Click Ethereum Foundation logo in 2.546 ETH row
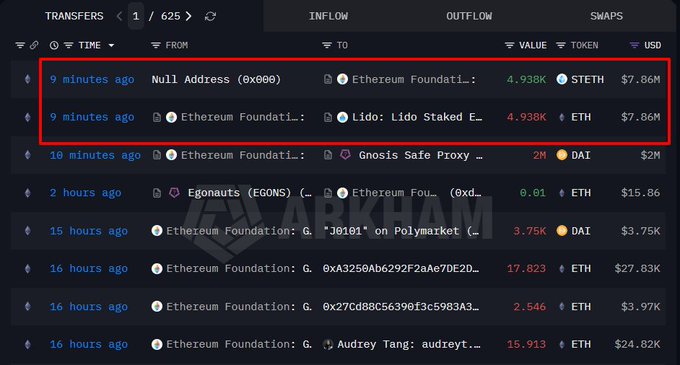 coord(157,307)
